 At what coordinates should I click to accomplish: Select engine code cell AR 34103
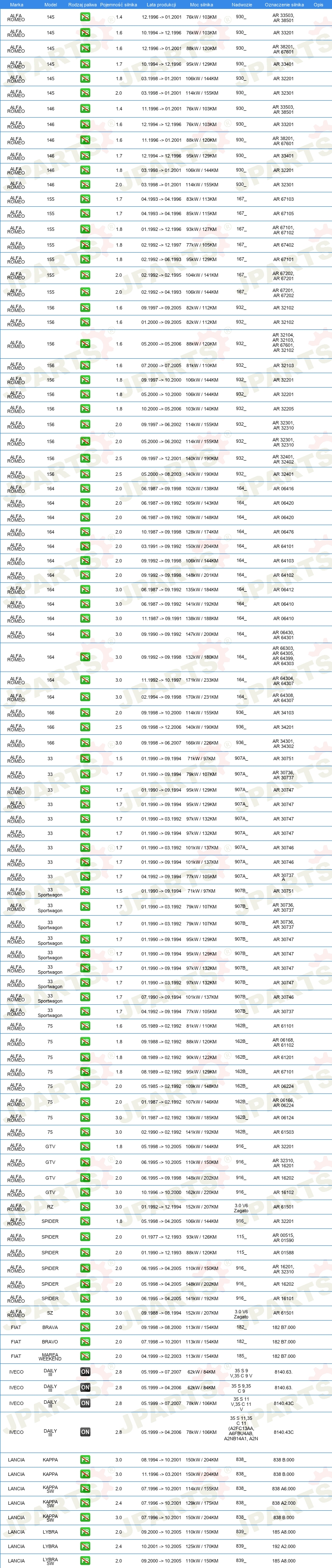pyautogui.click(x=283, y=713)
